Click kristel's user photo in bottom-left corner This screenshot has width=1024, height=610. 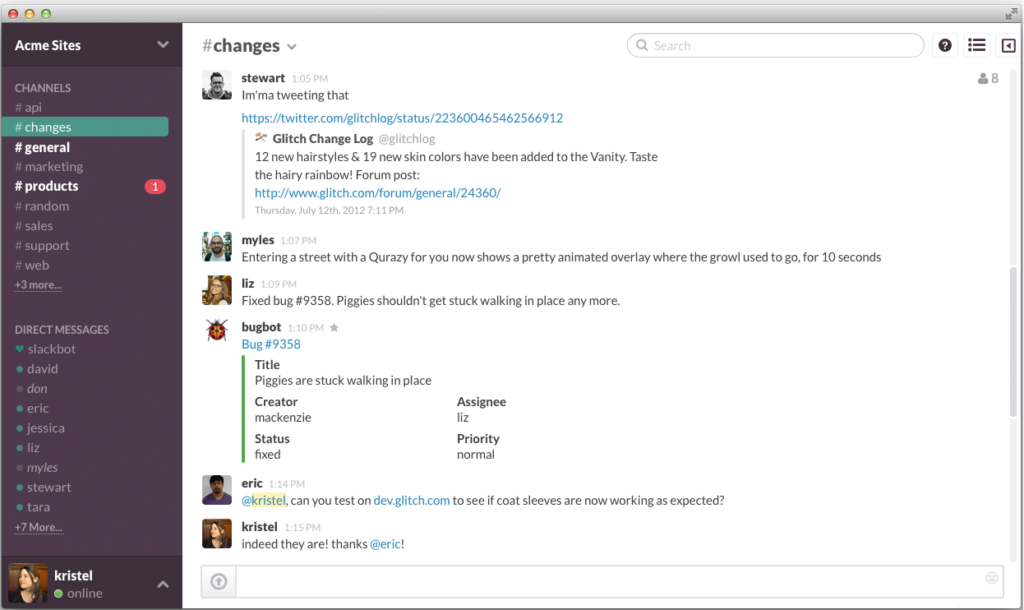pyautogui.click(x=28, y=583)
